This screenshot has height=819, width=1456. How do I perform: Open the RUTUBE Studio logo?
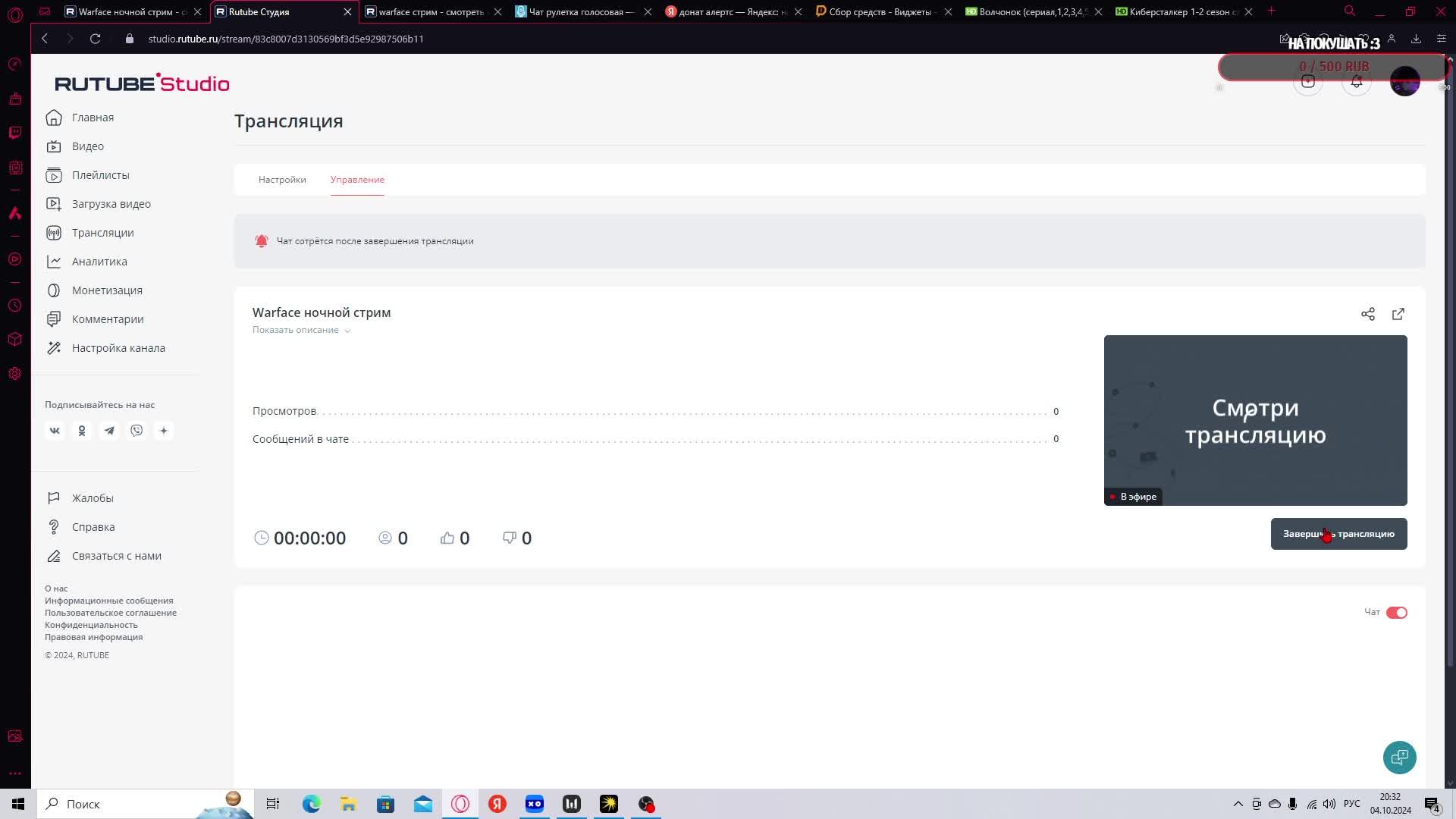tap(142, 83)
